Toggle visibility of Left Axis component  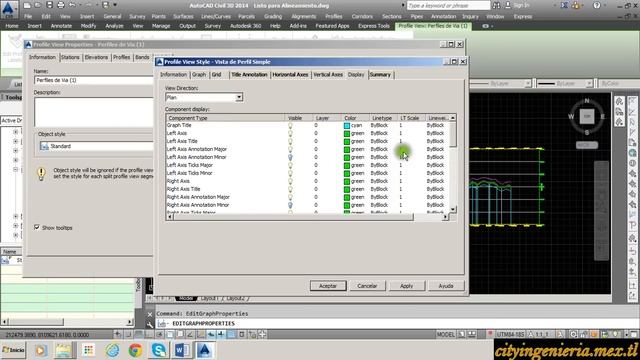(x=290, y=133)
